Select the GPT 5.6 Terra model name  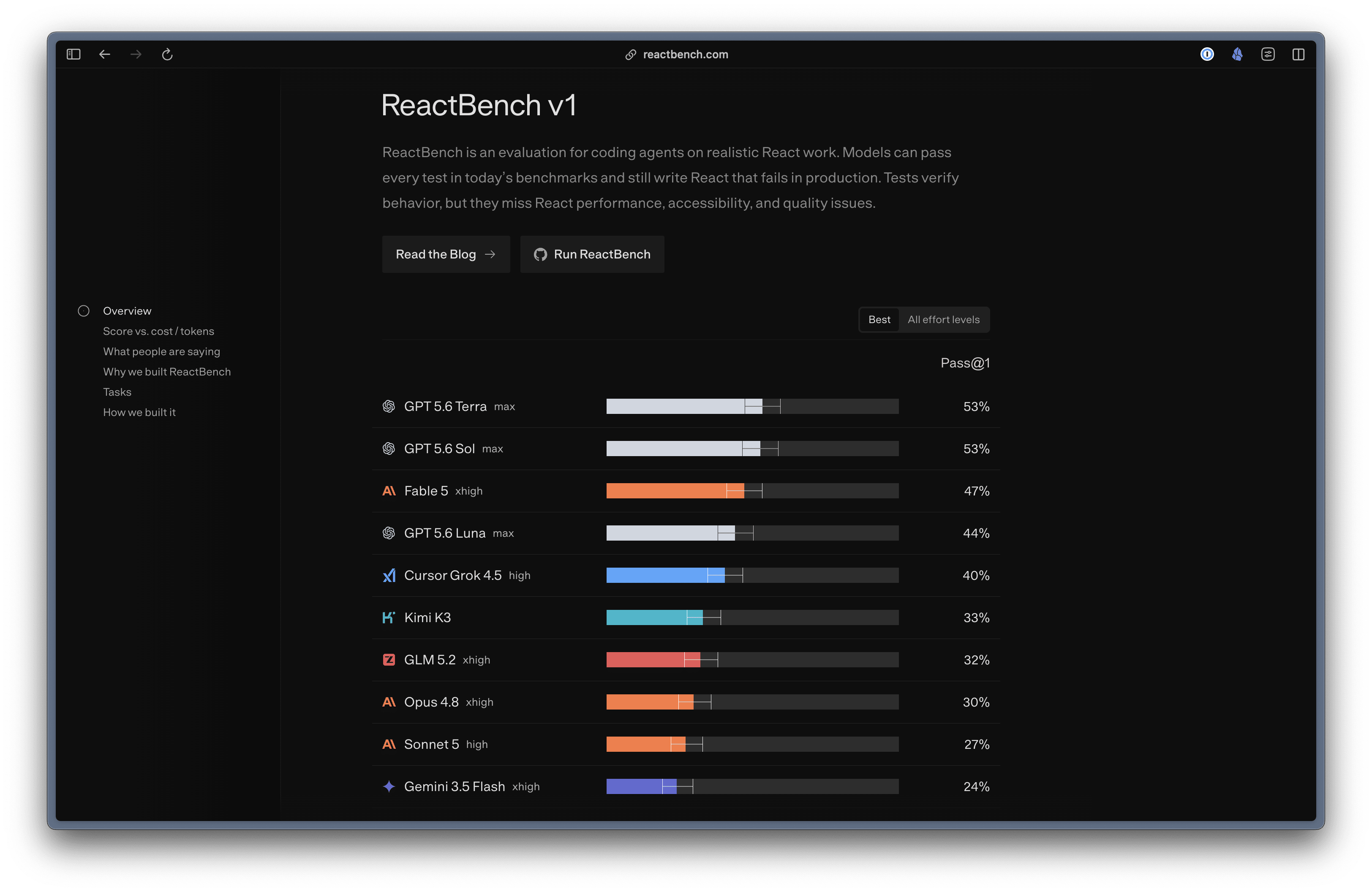pyautogui.click(x=445, y=406)
